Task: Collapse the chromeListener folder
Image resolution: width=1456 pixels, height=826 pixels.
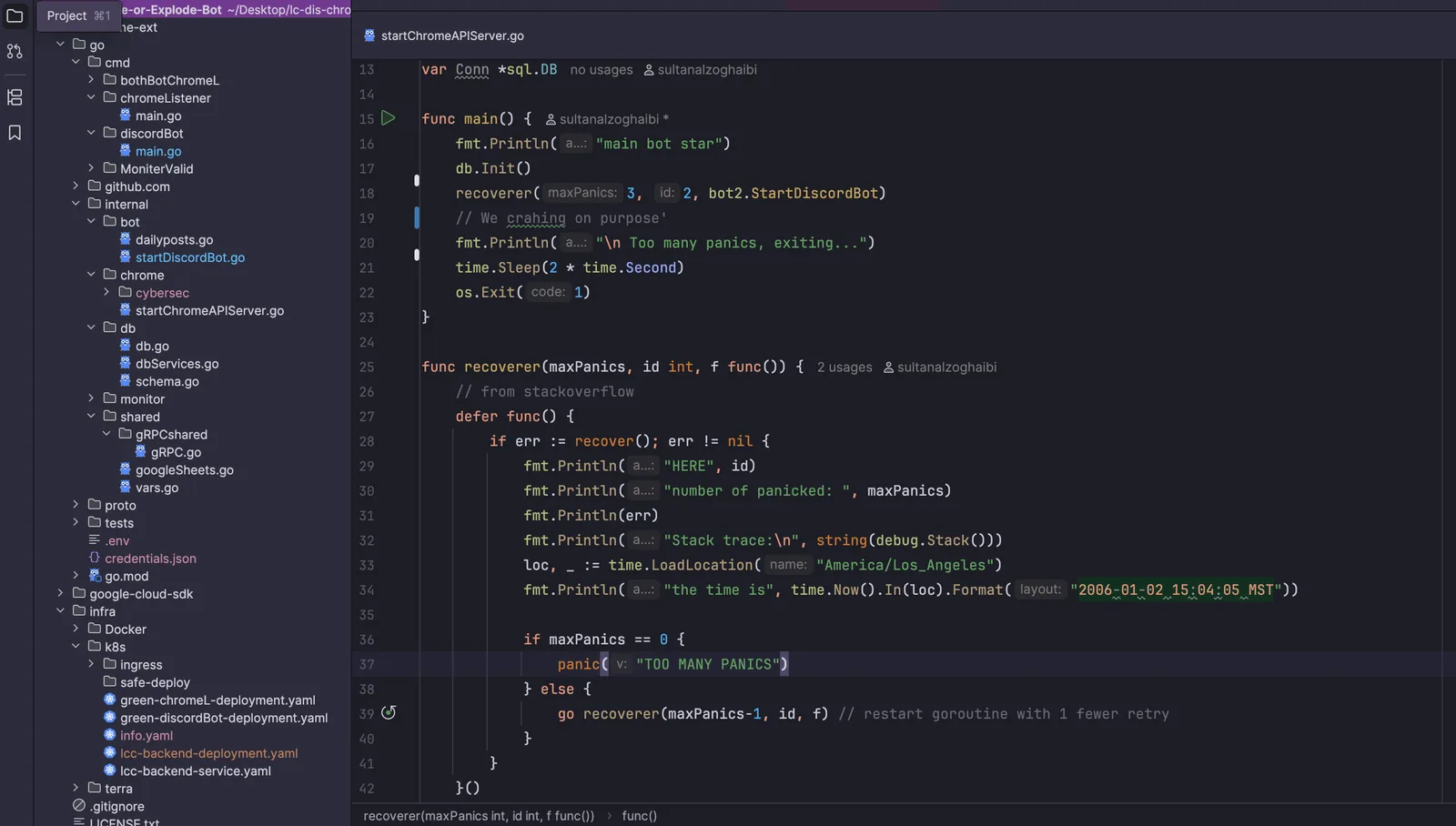Action: [91, 97]
